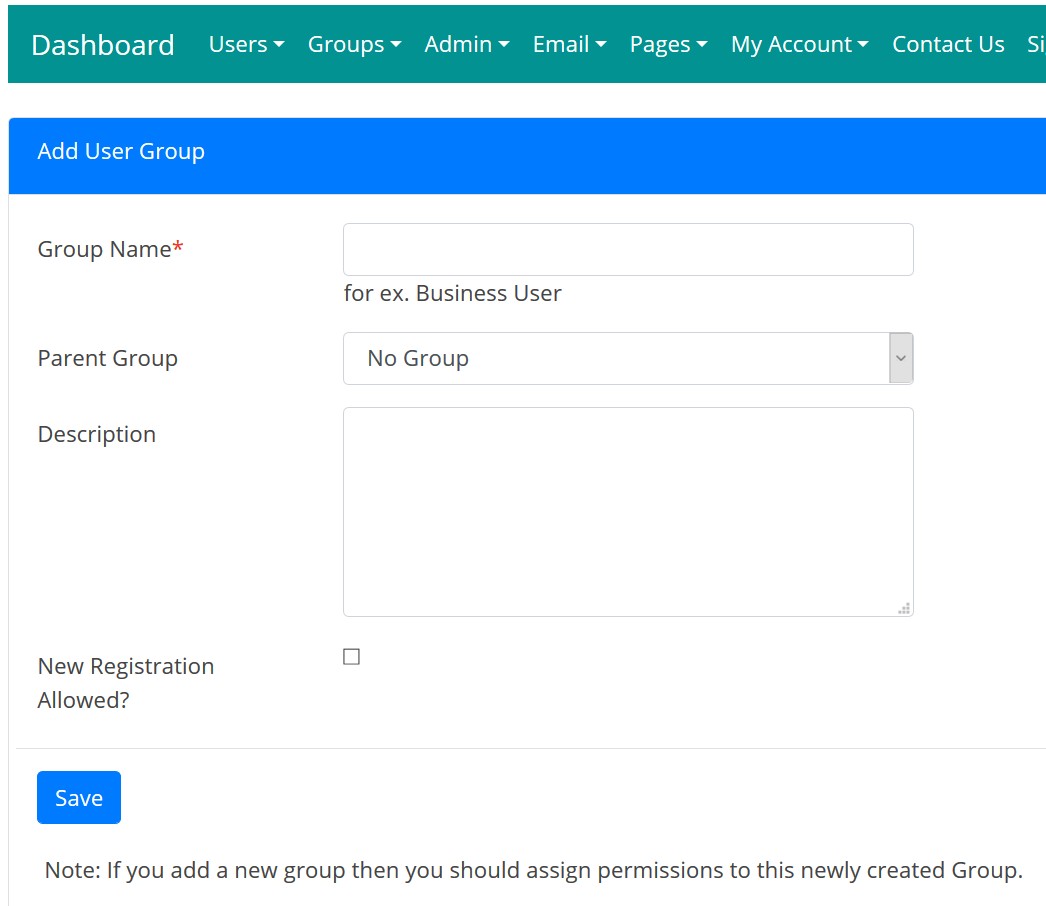Enable the New Registration Allowed checkbox
The image size is (1046, 906).
351,657
